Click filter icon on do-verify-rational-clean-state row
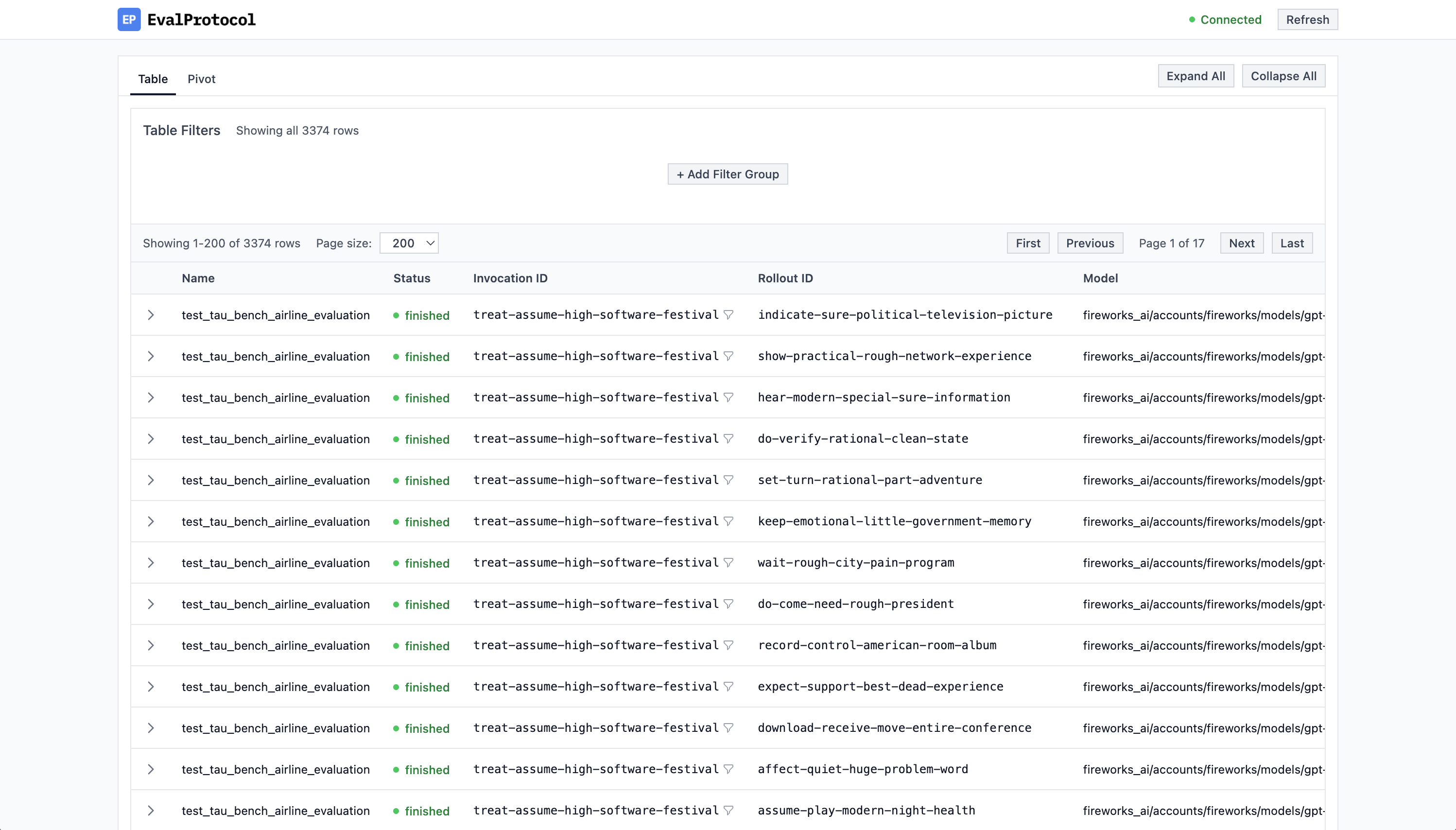This screenshot has height=830, width=1456. tap(728, 439)
